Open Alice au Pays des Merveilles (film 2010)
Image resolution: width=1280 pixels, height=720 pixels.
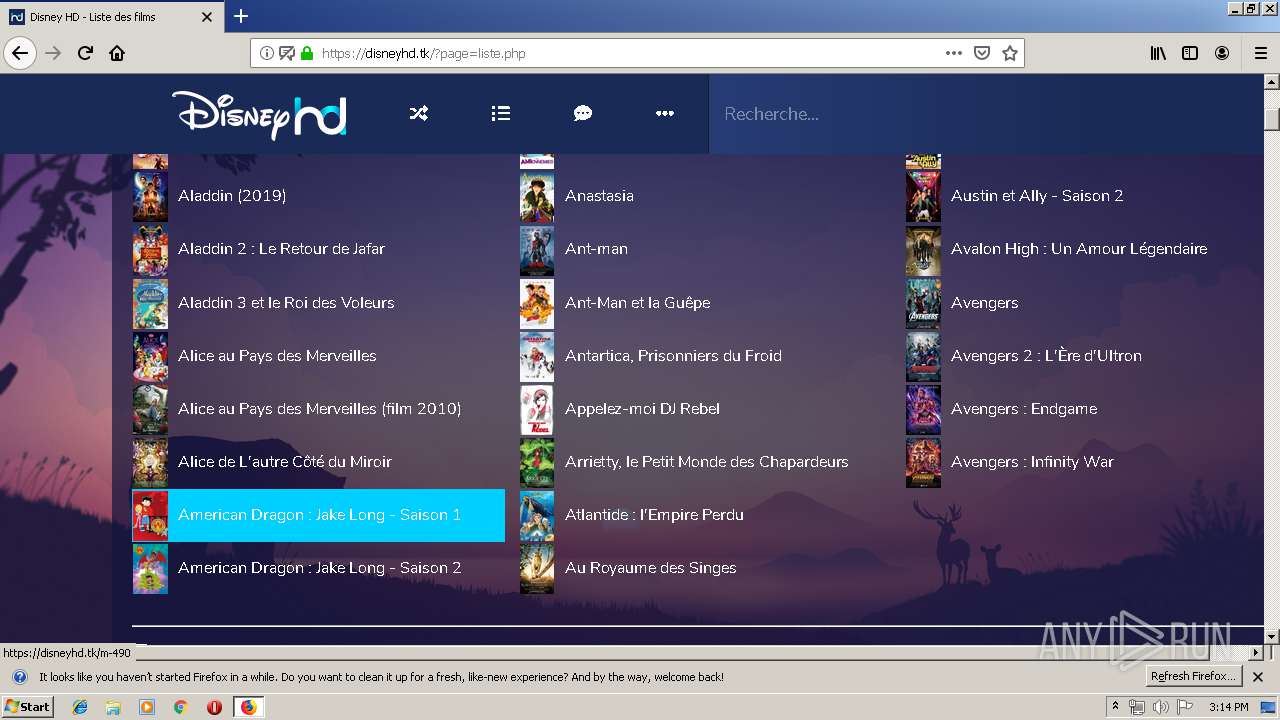(319, 409)
